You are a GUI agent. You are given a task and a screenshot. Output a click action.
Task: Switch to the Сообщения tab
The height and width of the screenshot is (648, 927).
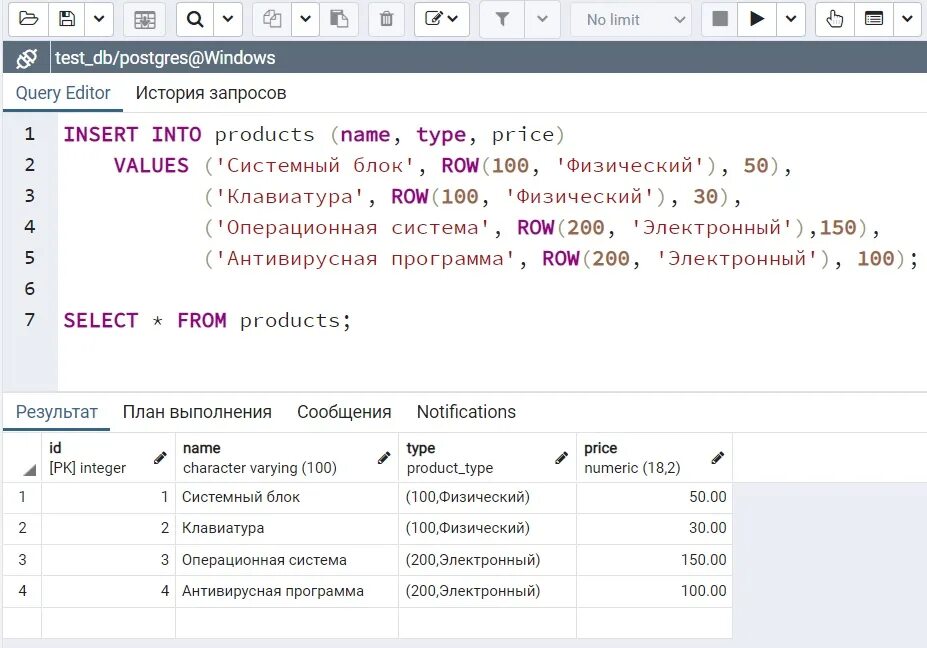point(344,412)
